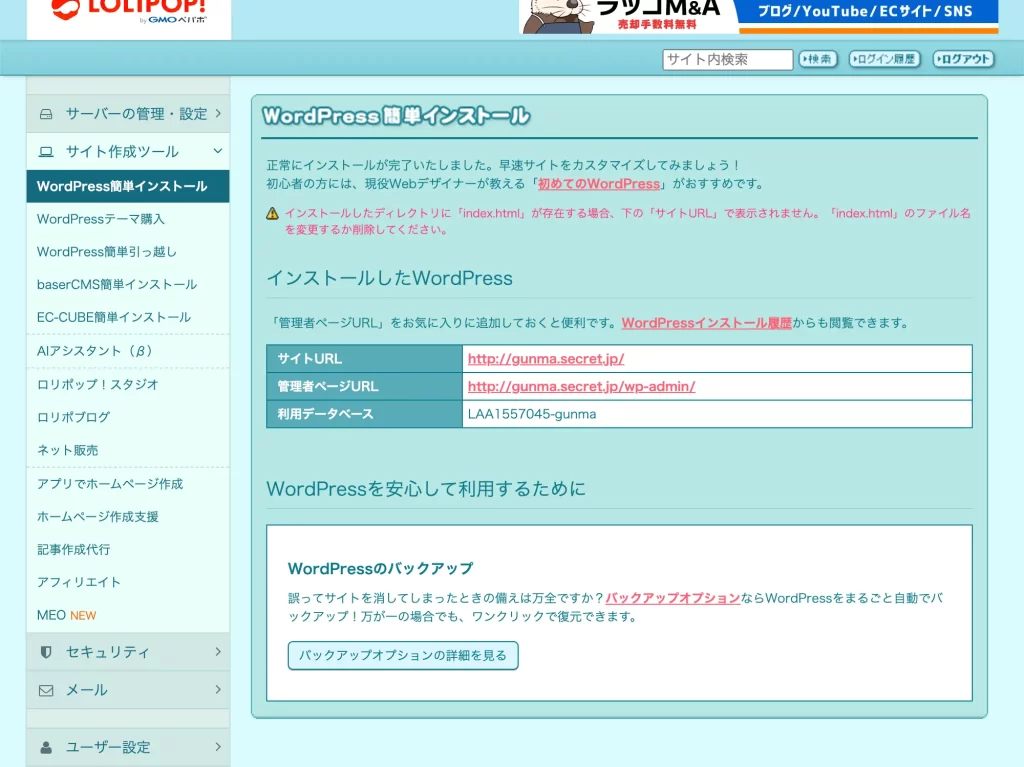Click the user settings person icon

tap(46, 747)
